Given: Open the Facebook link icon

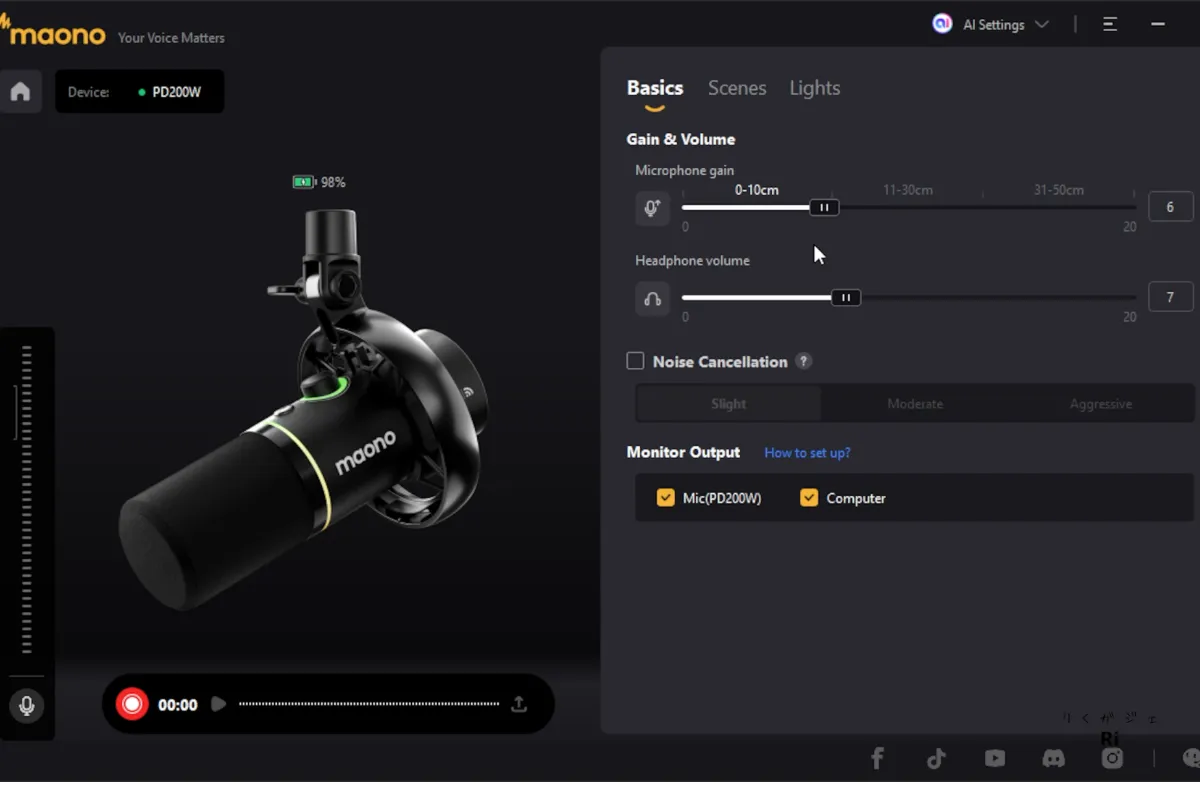Looking at the screenshot, I should pos(877,759).
